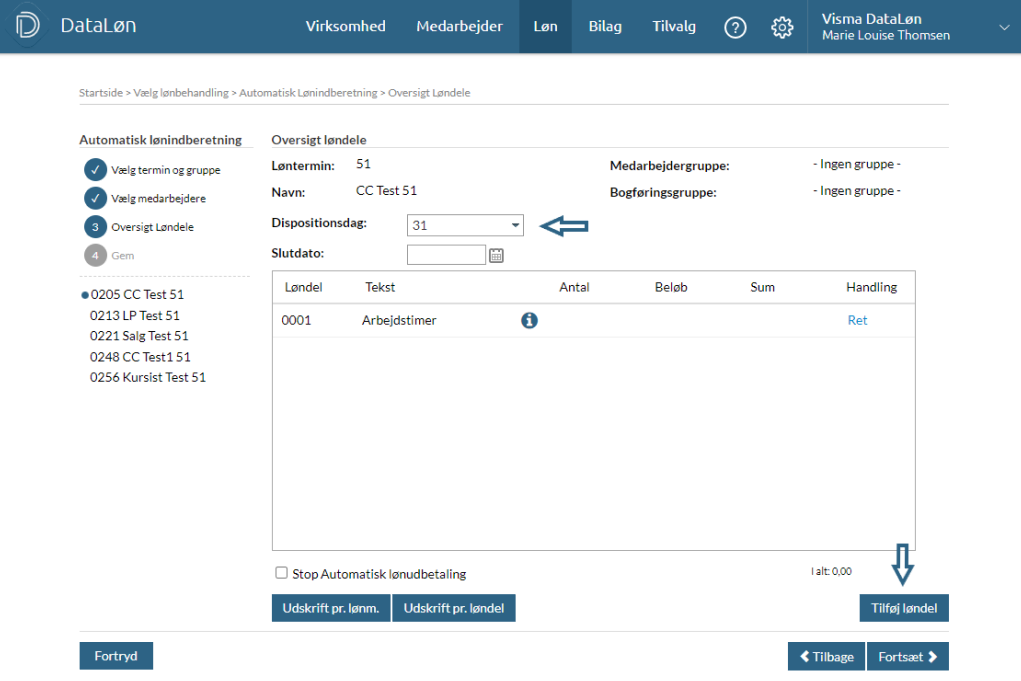The width and height of the screenshot is (1021, 681).
Task: Click the Handling column header
Action: coord(871,287)
